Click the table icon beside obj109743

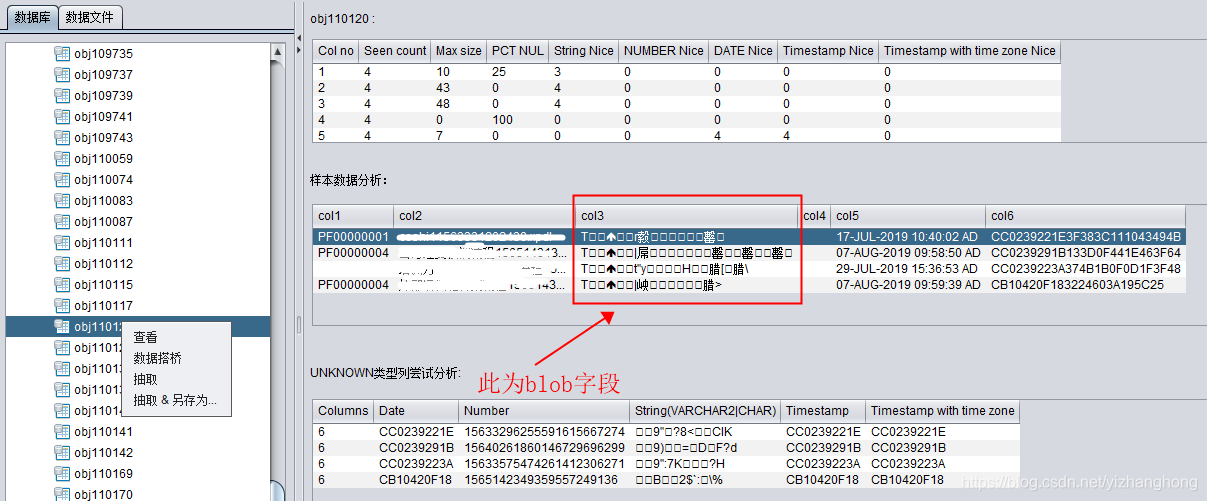[61, 138]
